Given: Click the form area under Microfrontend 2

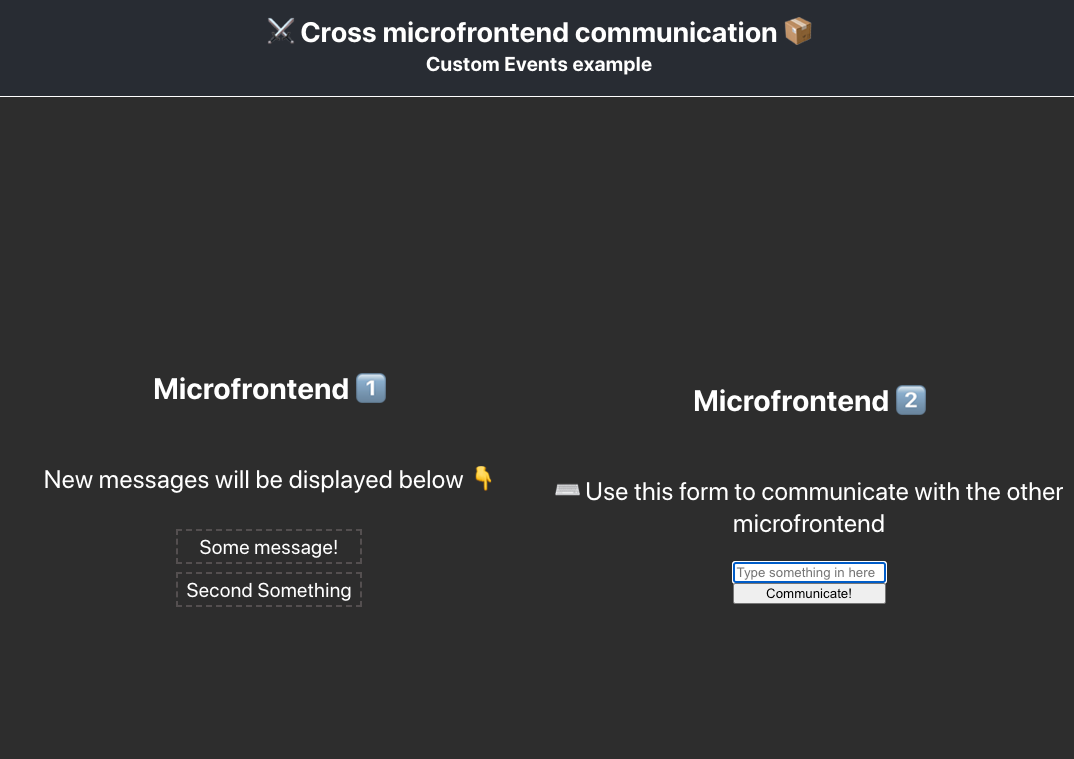Looking at the screenshot, I should [809, 582].
